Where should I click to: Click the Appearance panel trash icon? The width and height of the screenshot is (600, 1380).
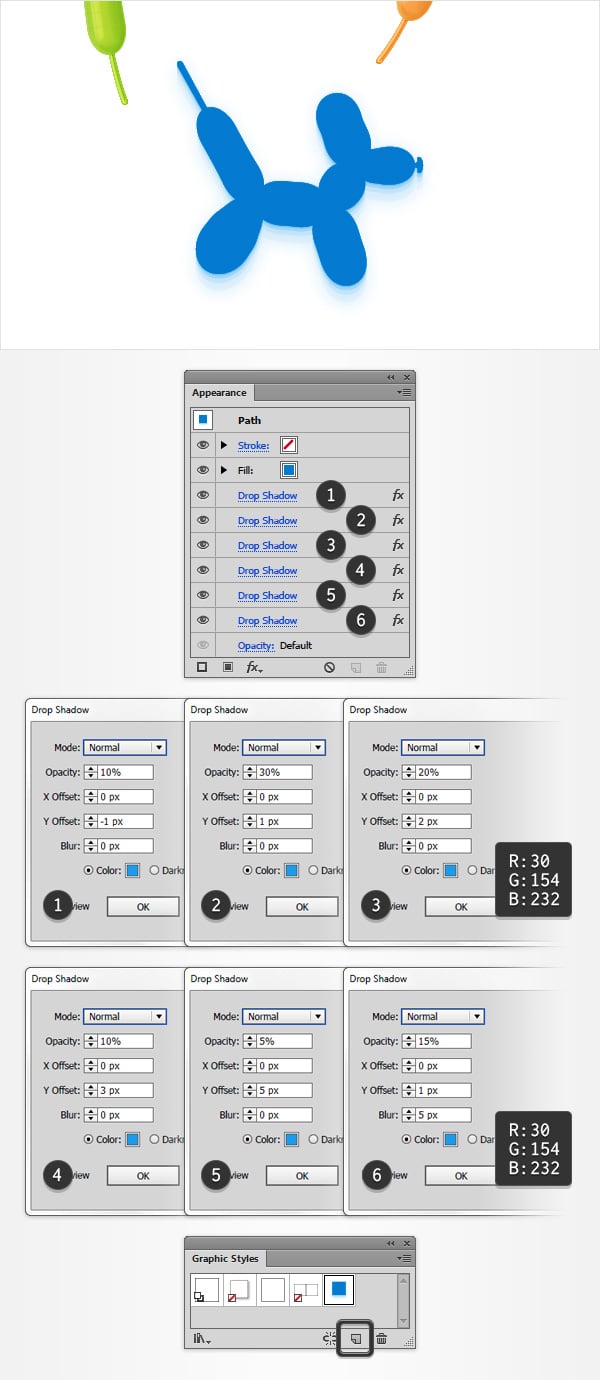381,667
